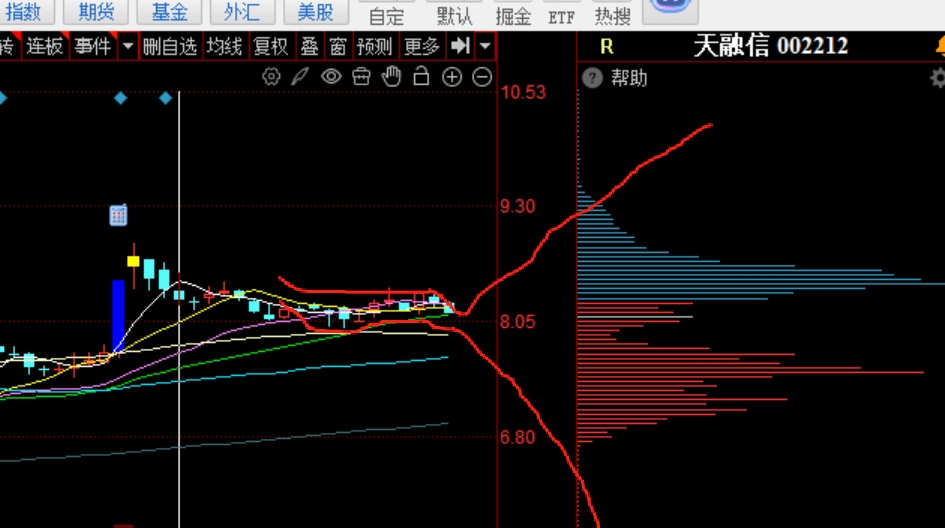Click the rightmost blue diamond marker
This screenshot has height=528, width=945.
[166, 98]
